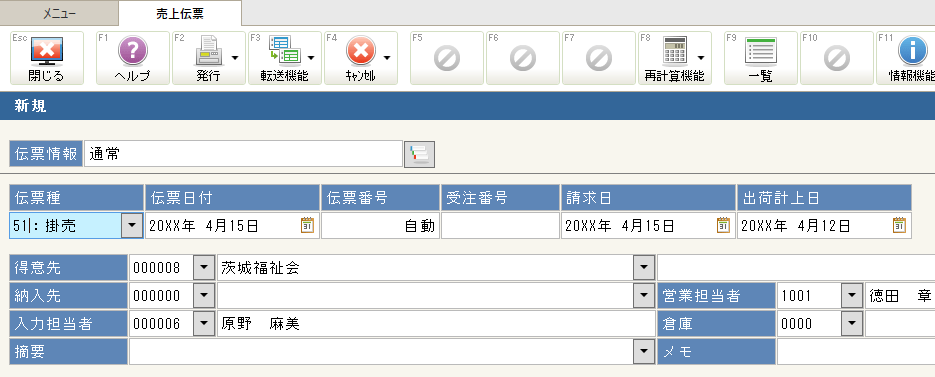Screen dimensions: 935x377
Task: Click the 一覧 list icon
Action: [760, 51]
